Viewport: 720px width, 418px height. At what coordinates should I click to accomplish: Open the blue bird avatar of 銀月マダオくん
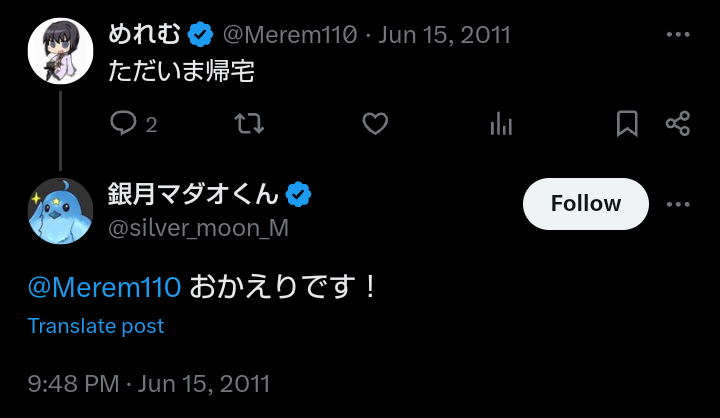tap(60, 211)
